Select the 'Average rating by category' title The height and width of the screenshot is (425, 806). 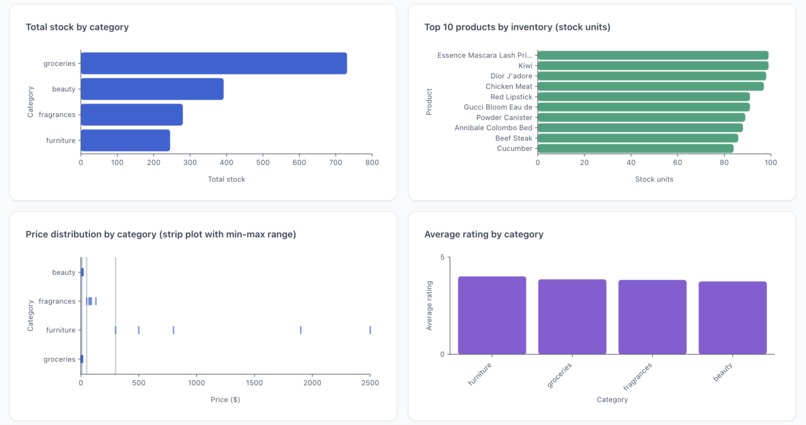tap(484, 234)
